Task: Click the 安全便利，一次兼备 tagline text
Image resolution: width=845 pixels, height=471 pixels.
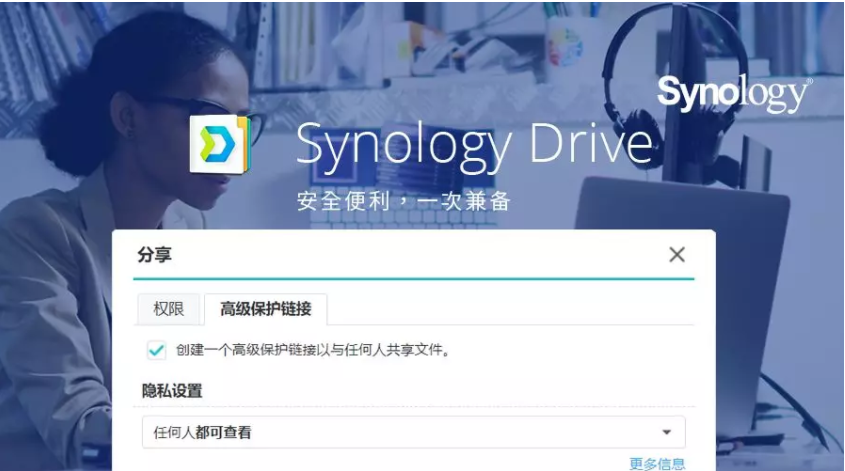Action: 404,202
